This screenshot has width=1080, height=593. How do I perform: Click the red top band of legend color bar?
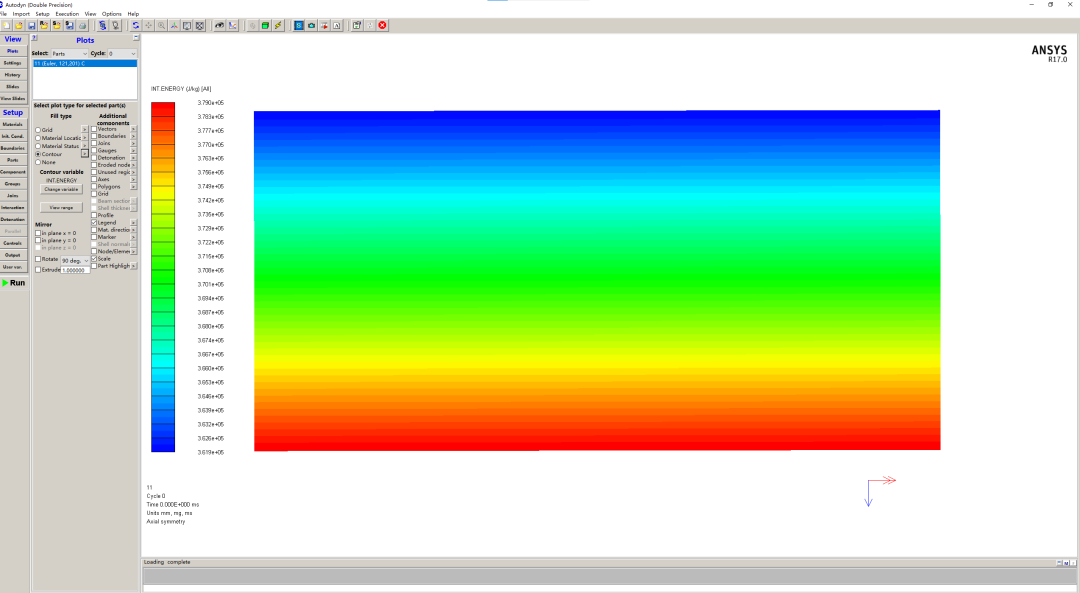click(163, 109)
